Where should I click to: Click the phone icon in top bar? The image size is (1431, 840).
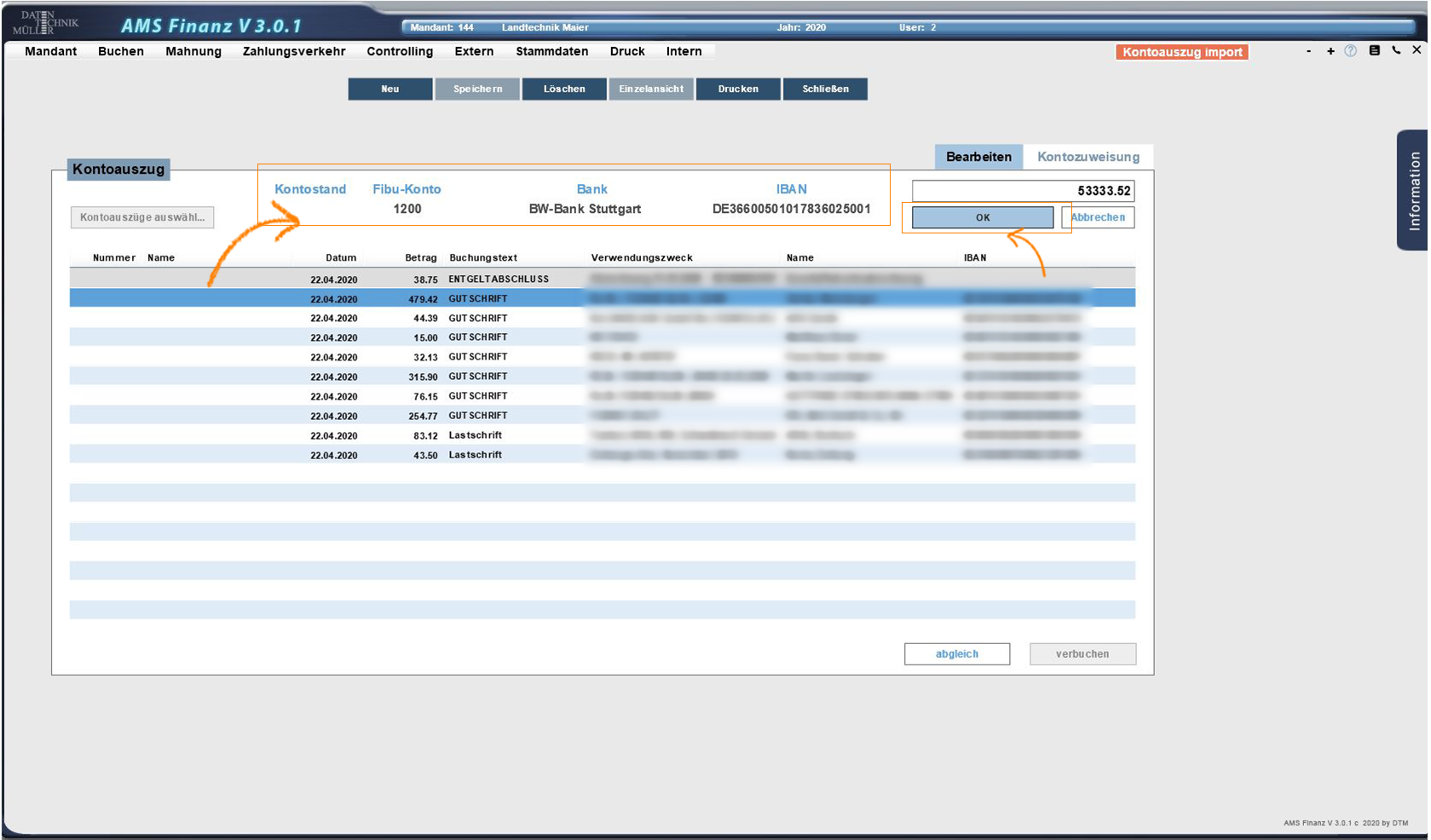(x=1396, y=50)
